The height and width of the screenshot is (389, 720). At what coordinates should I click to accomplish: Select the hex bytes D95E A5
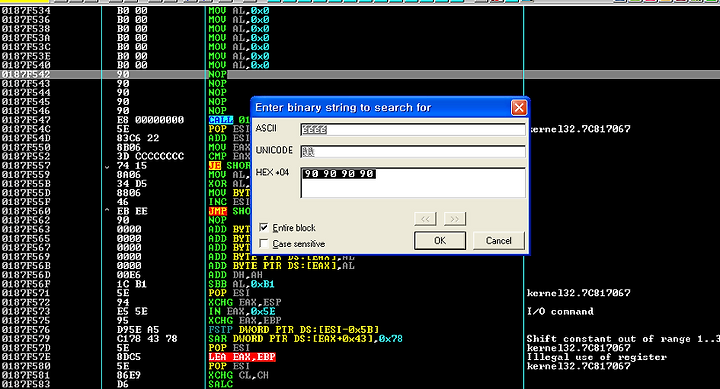(138, 329)
